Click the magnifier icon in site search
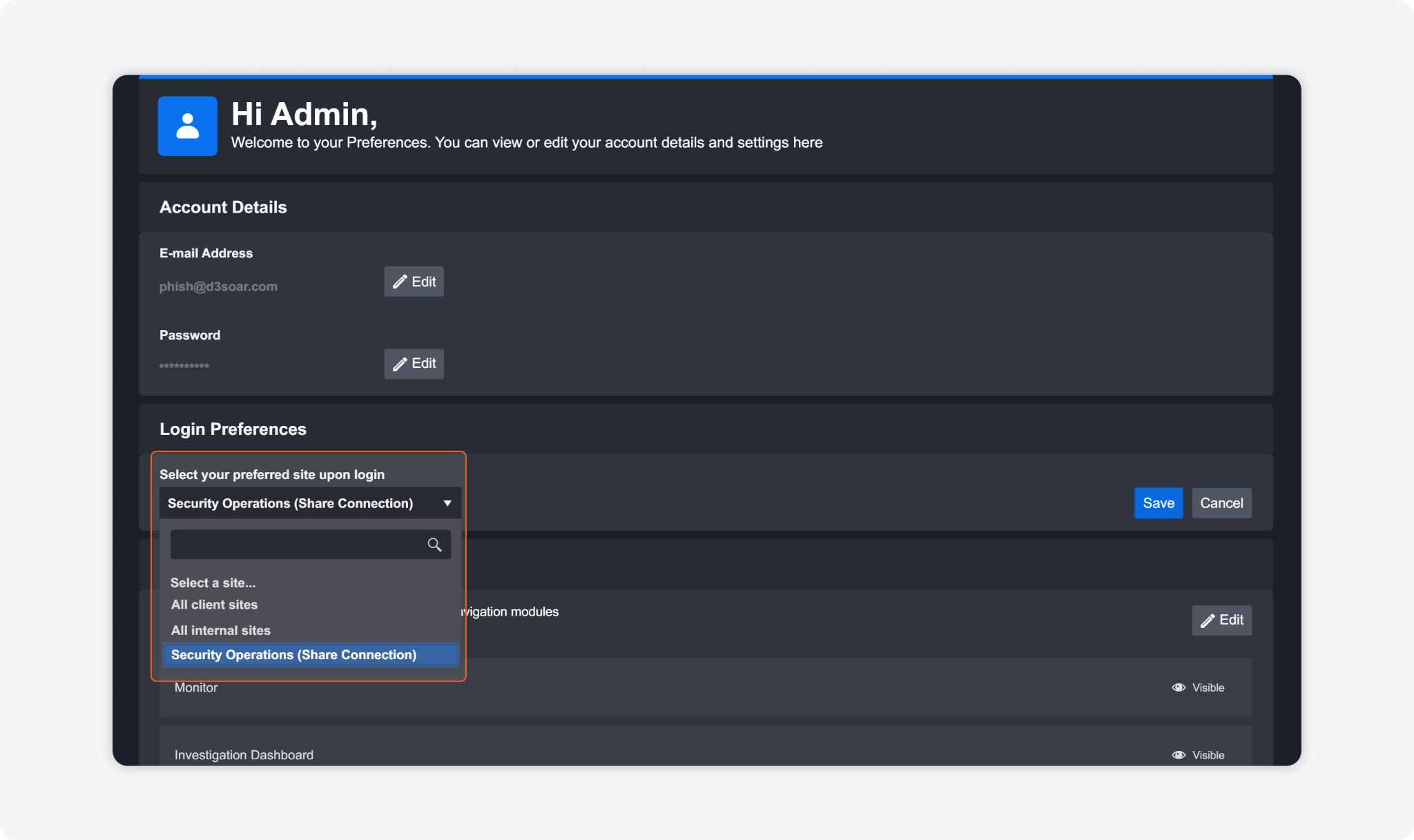The width and height of the screenshot is (1414, 840). (434, 545)
